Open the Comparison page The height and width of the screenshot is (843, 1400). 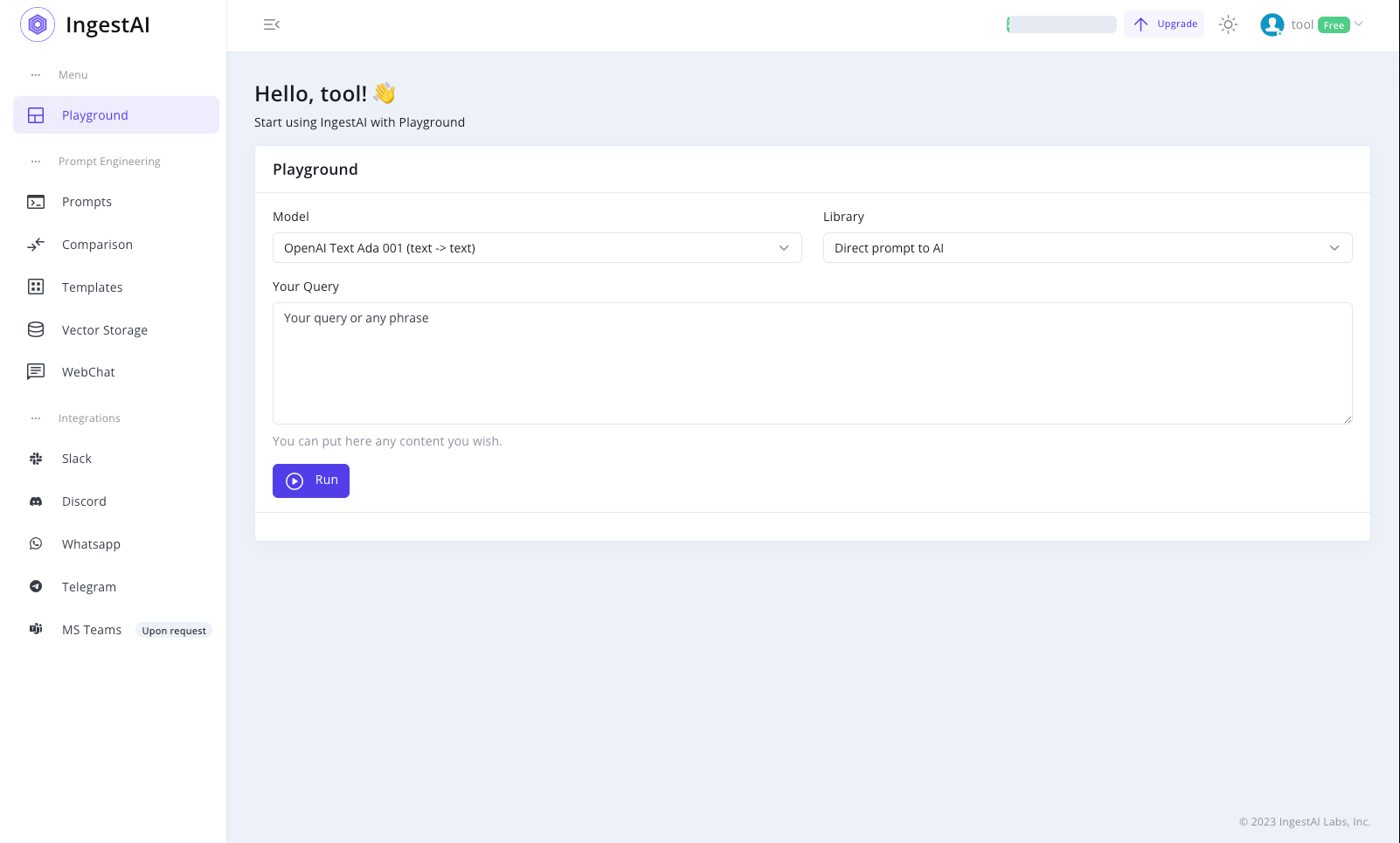116,245
